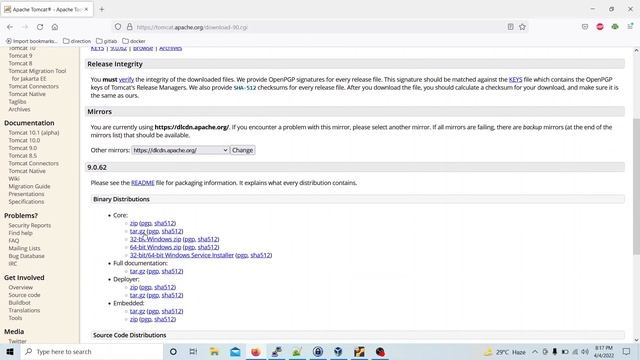Download Deployer zip file
Viewport: 640px width, 360px height.
click(133, 287)
